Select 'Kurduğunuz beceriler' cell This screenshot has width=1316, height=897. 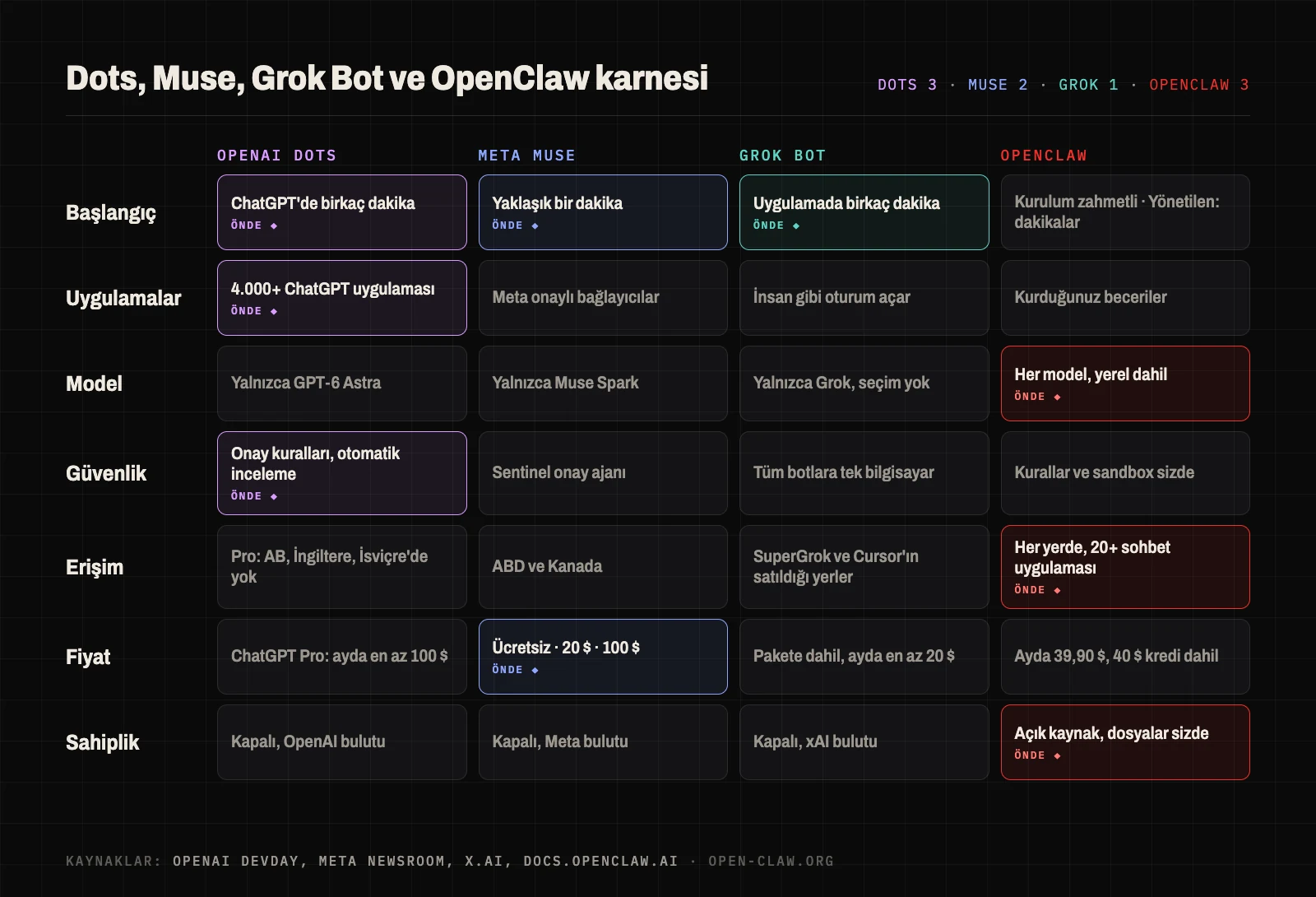click(1125, 298)
